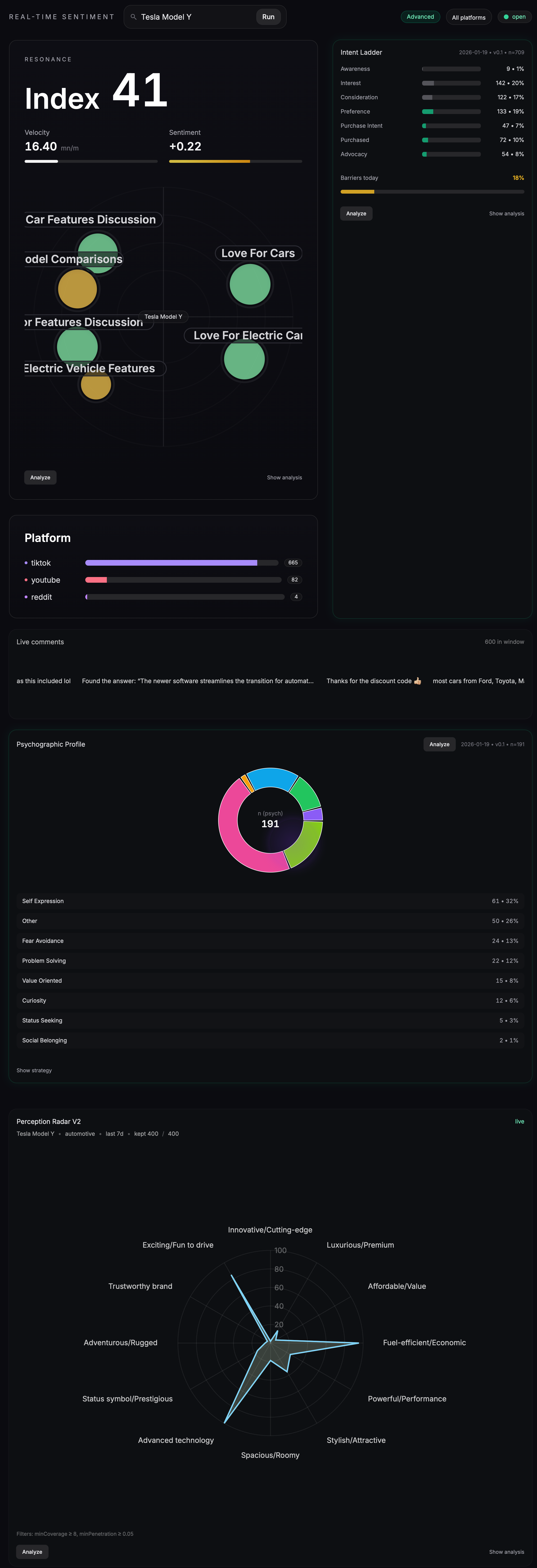Click the tiktok purple bullet dot
This screenshot has height=1568, width=537.
(x=26, y=563)
